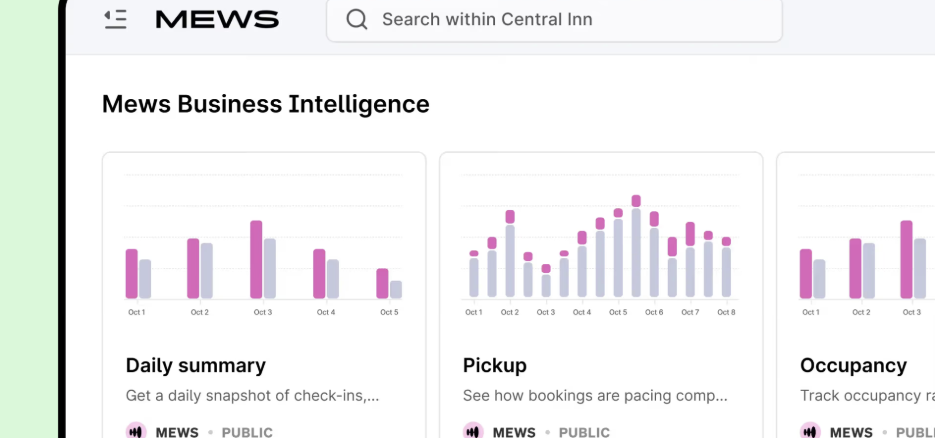Viewport: 935px width, 438px height.
Task: Open the Daily summary chart thumbnail
Action: tap(264, 244)
